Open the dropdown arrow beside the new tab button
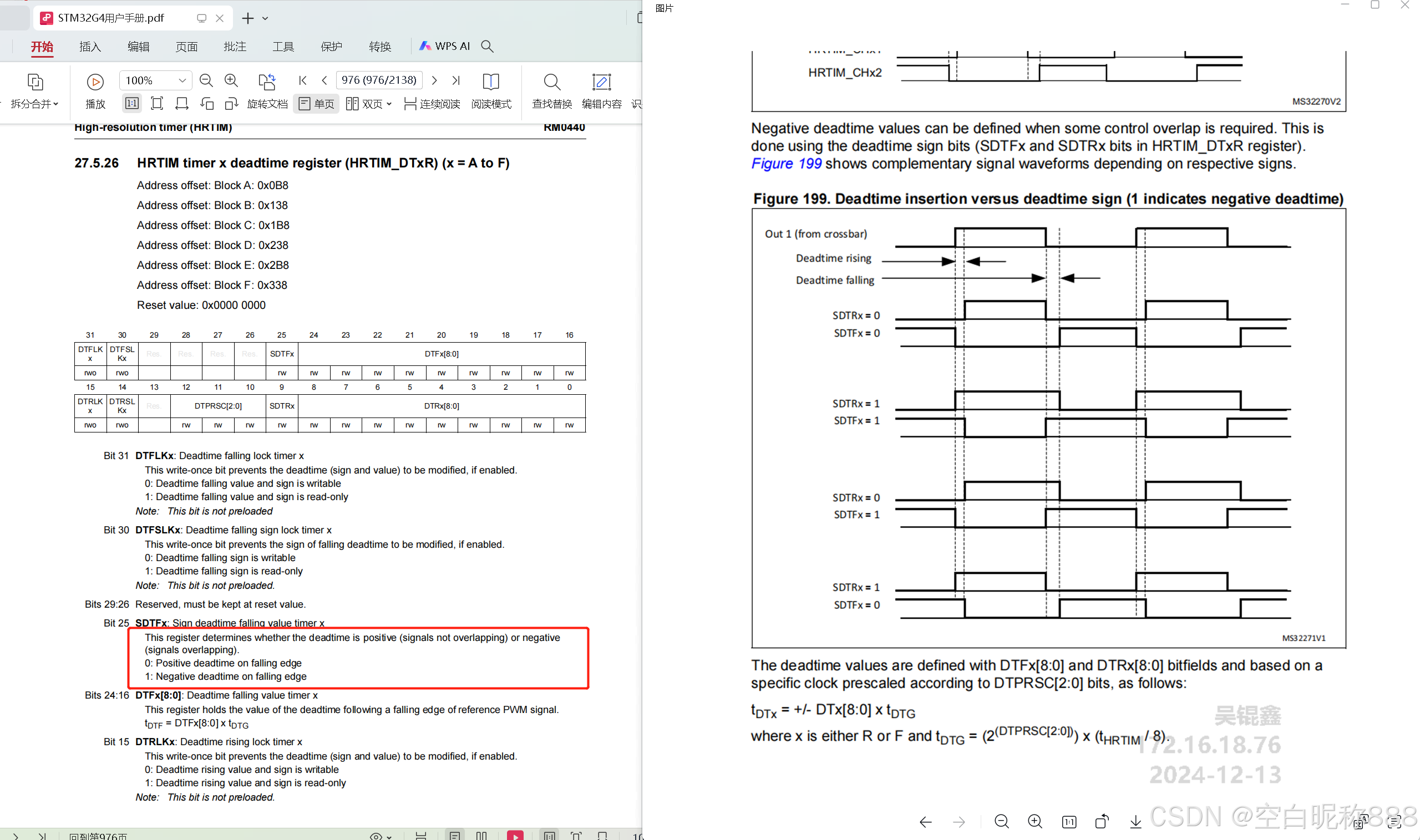 [x=266, y=18]
